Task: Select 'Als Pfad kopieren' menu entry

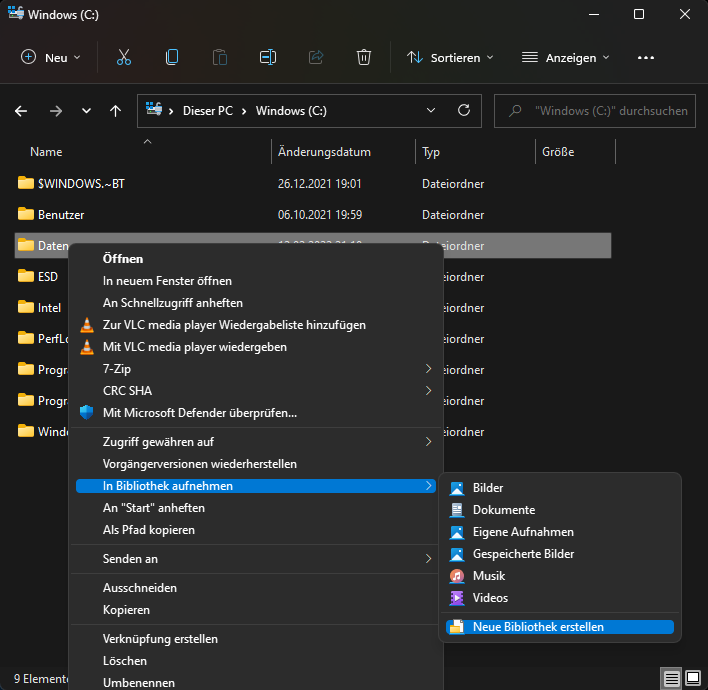Action: point(149,530)
